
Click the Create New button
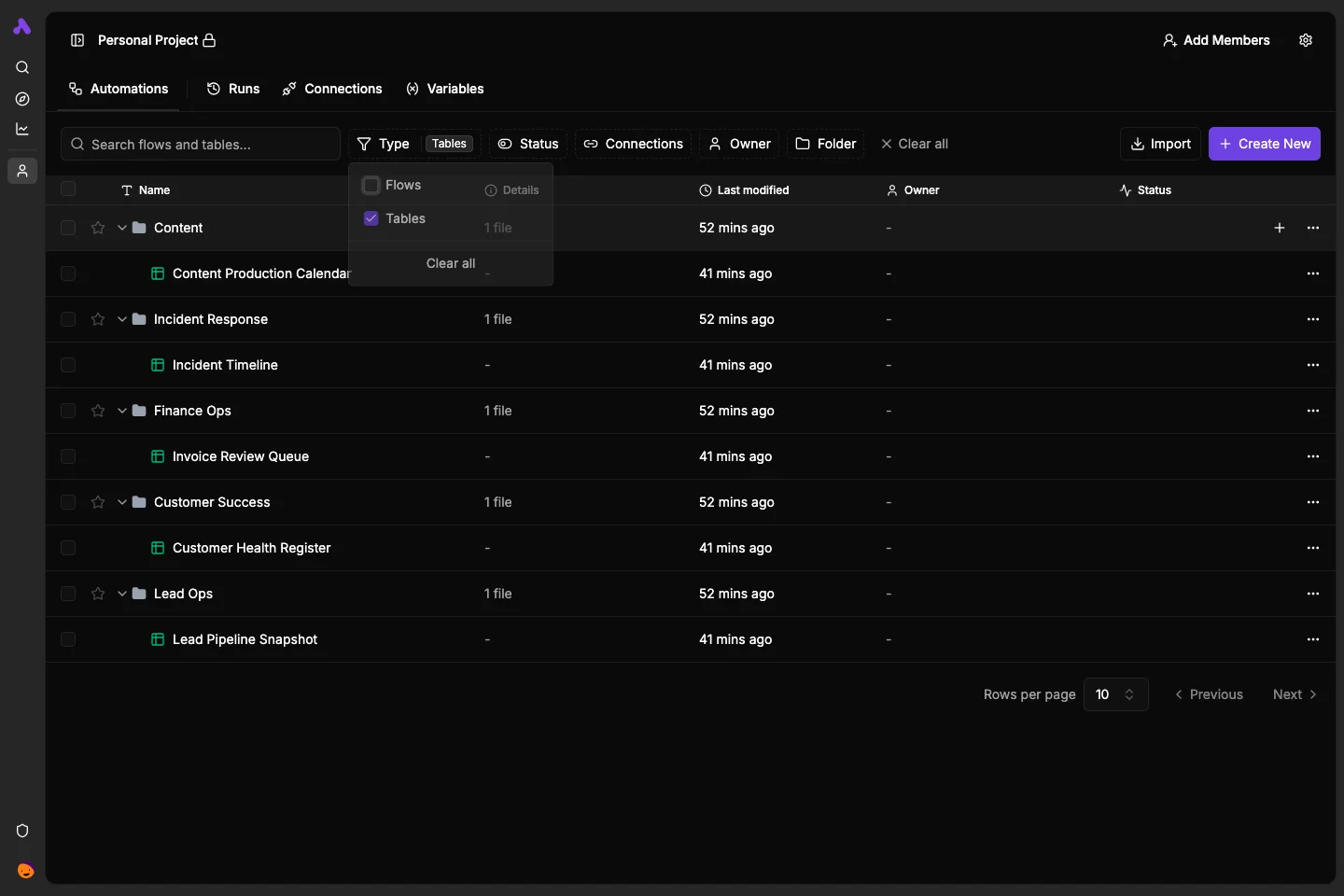click(x=1265, y=144)
